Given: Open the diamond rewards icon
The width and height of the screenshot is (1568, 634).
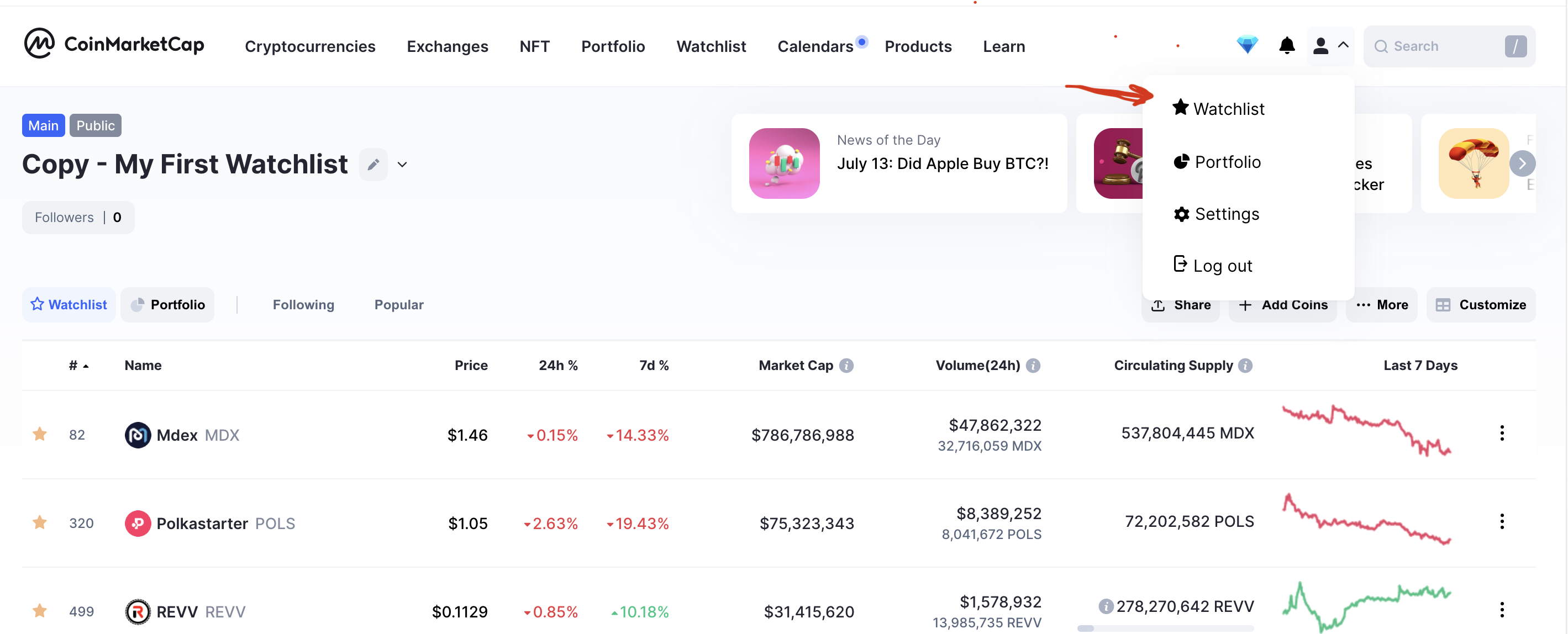Looking at the screenshot, I should (x=1246, y=45).
